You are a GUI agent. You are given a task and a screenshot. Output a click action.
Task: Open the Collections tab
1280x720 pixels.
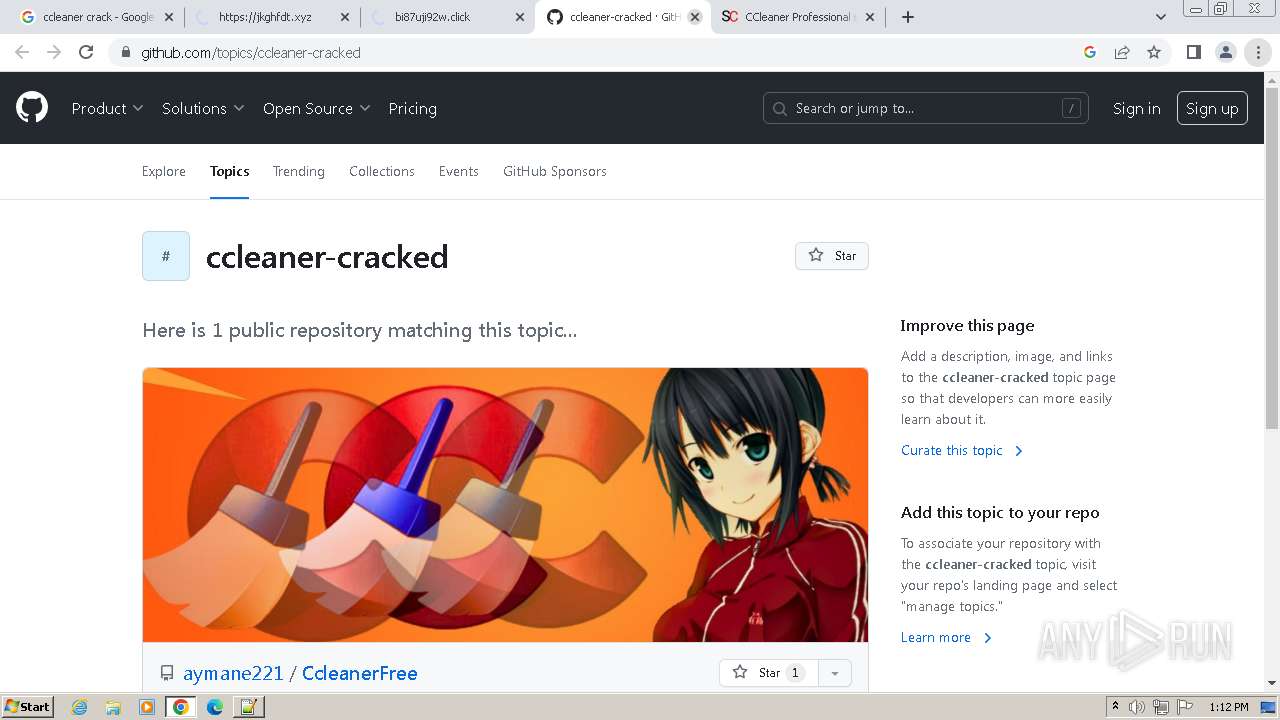coord(382,171)
